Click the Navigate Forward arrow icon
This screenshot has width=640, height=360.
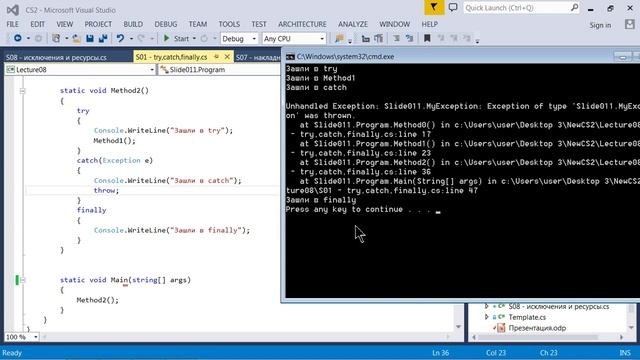(38, 38)
